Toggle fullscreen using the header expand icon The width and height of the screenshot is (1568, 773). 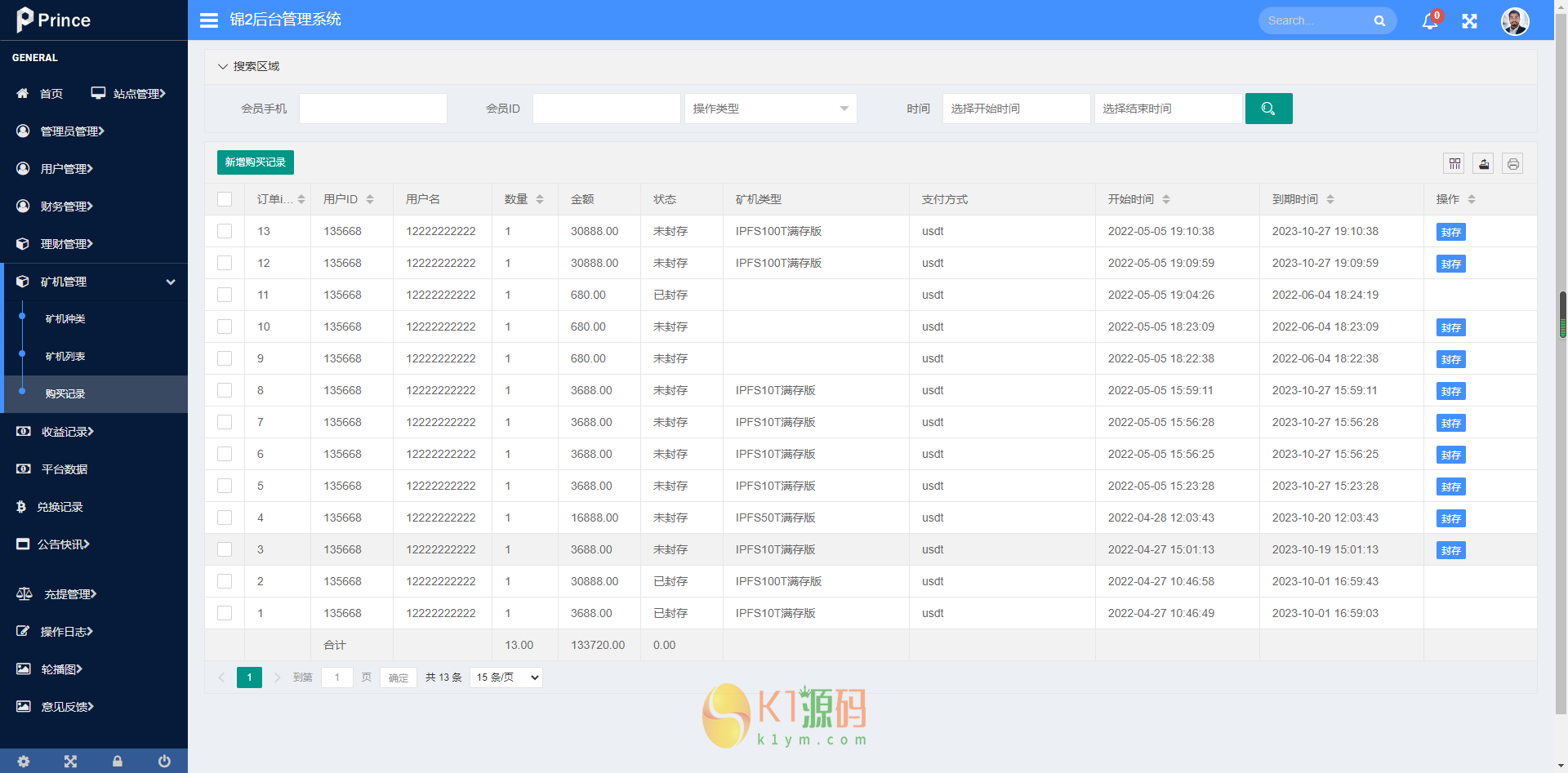(1469, 21)
